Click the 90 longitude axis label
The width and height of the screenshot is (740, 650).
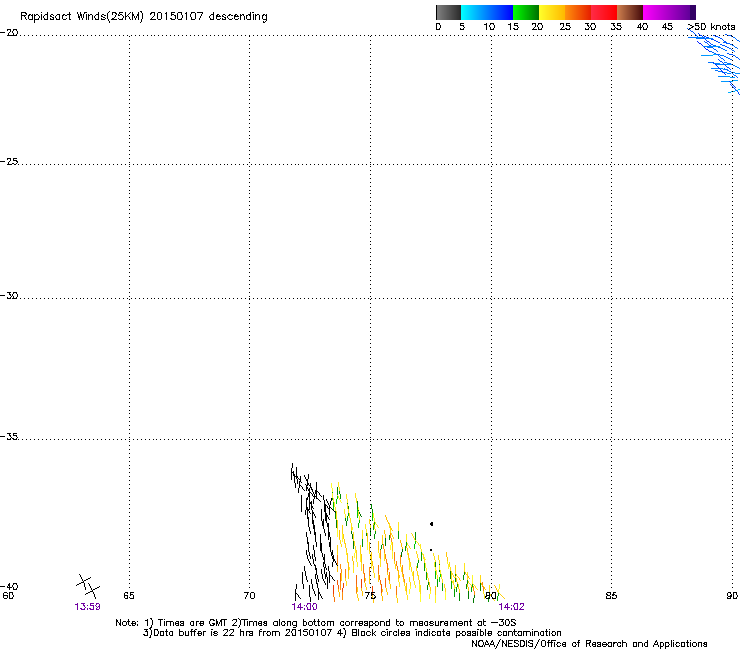(x=732, y=596)
